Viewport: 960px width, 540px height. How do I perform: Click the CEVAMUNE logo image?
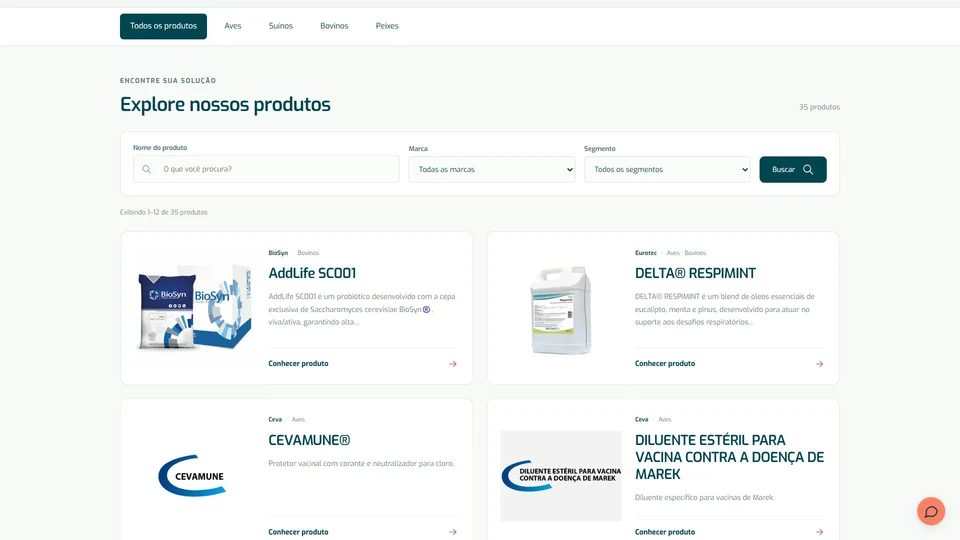point(193,476)
